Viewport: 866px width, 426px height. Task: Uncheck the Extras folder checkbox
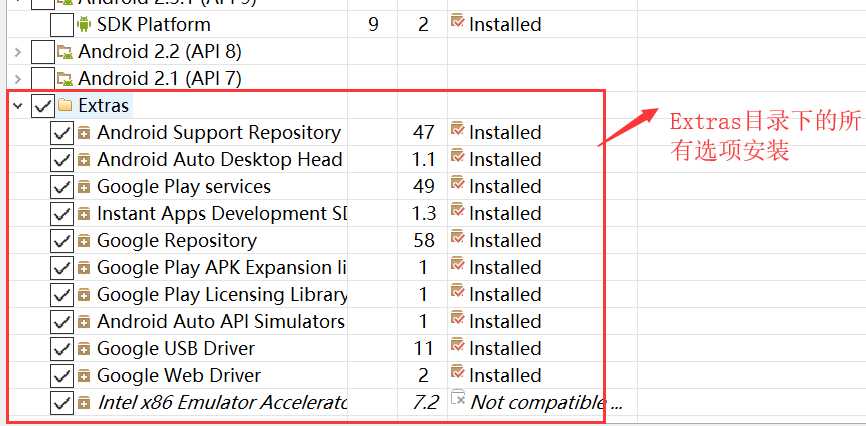point(43,106)
